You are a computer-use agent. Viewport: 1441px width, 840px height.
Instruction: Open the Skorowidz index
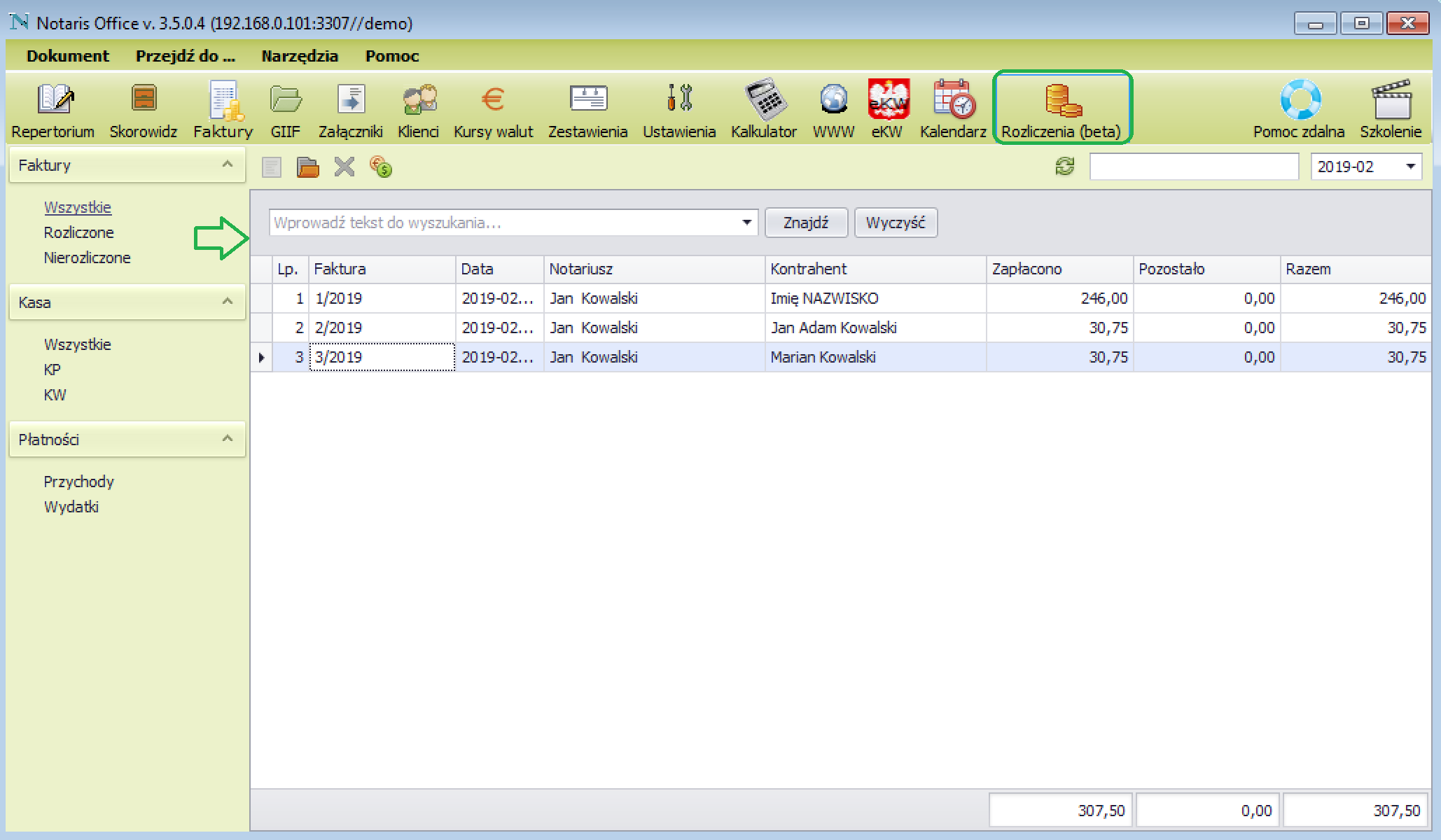[x=144, y=110]
